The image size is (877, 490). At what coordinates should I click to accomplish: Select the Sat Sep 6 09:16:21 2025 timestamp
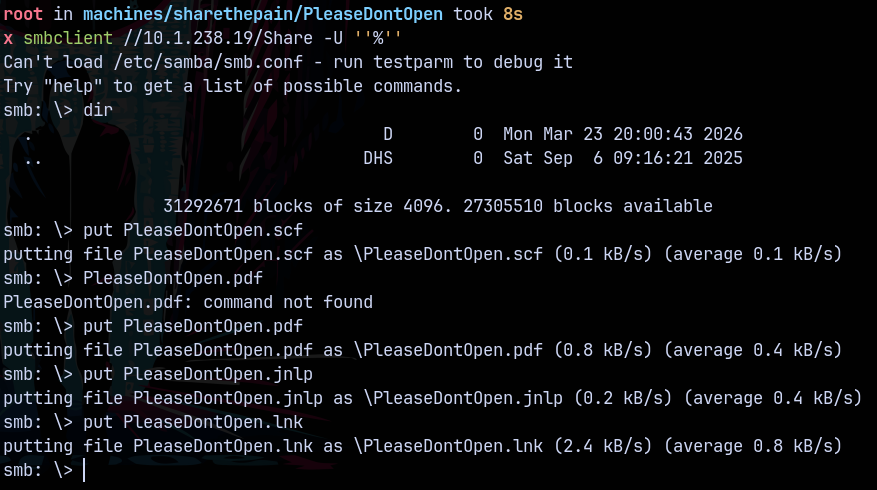(622, 158)
